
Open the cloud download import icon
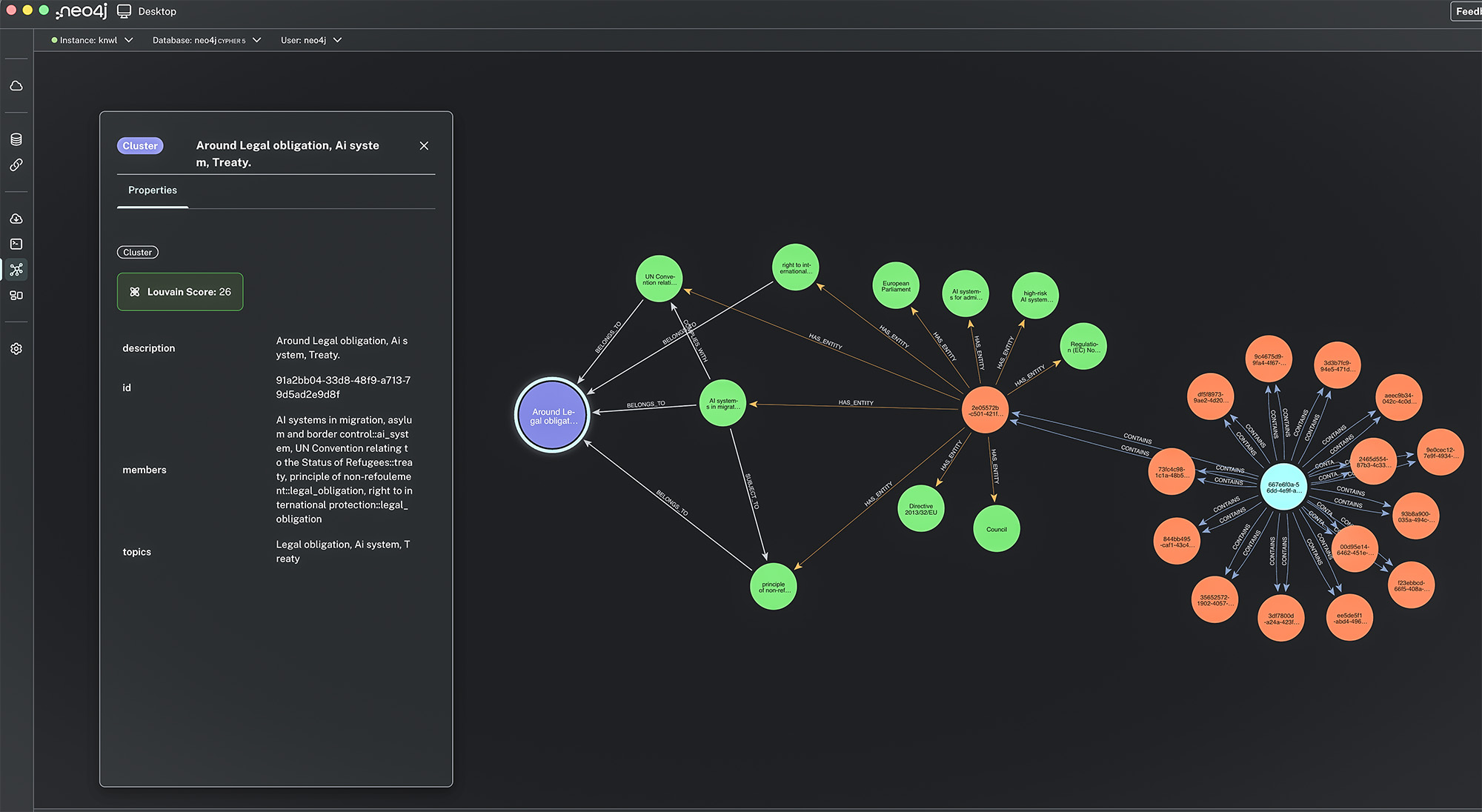click(x=16, y=219)
